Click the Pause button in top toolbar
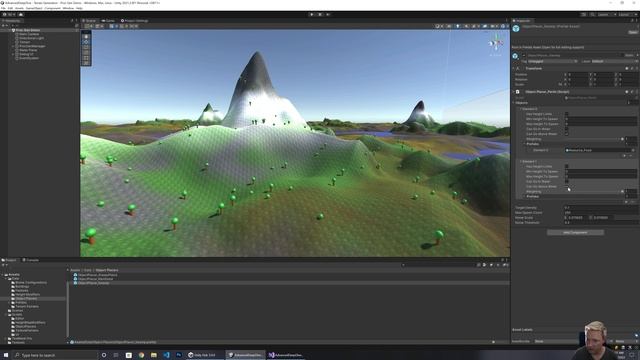Image resolution: width=640 pixels, height=360 pixels. tap(320, 14)
